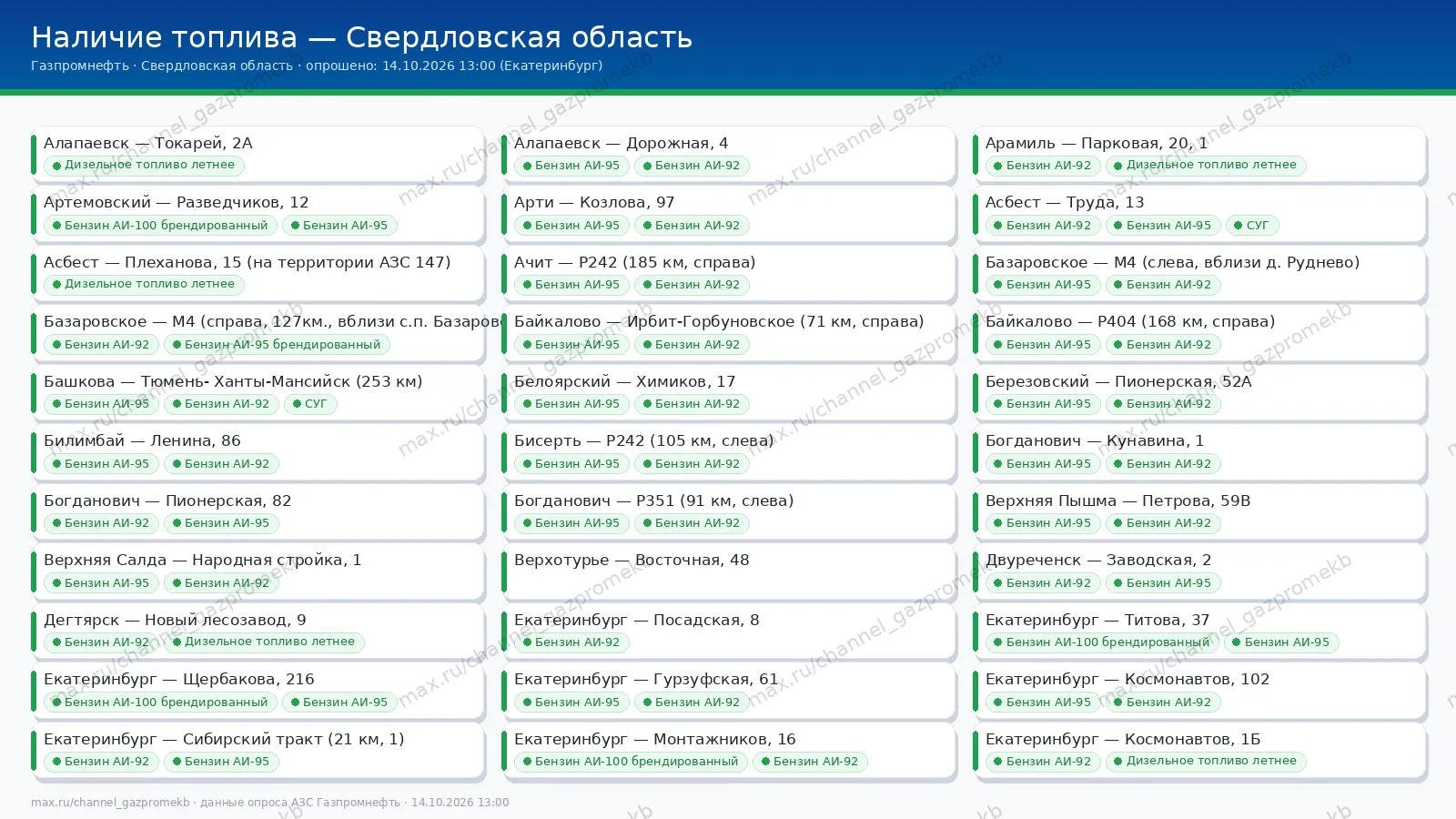Click the 'Арамиль — Парковая, 20, 1' title
Screen dimensions: 1456x819
pos(1097,143)
